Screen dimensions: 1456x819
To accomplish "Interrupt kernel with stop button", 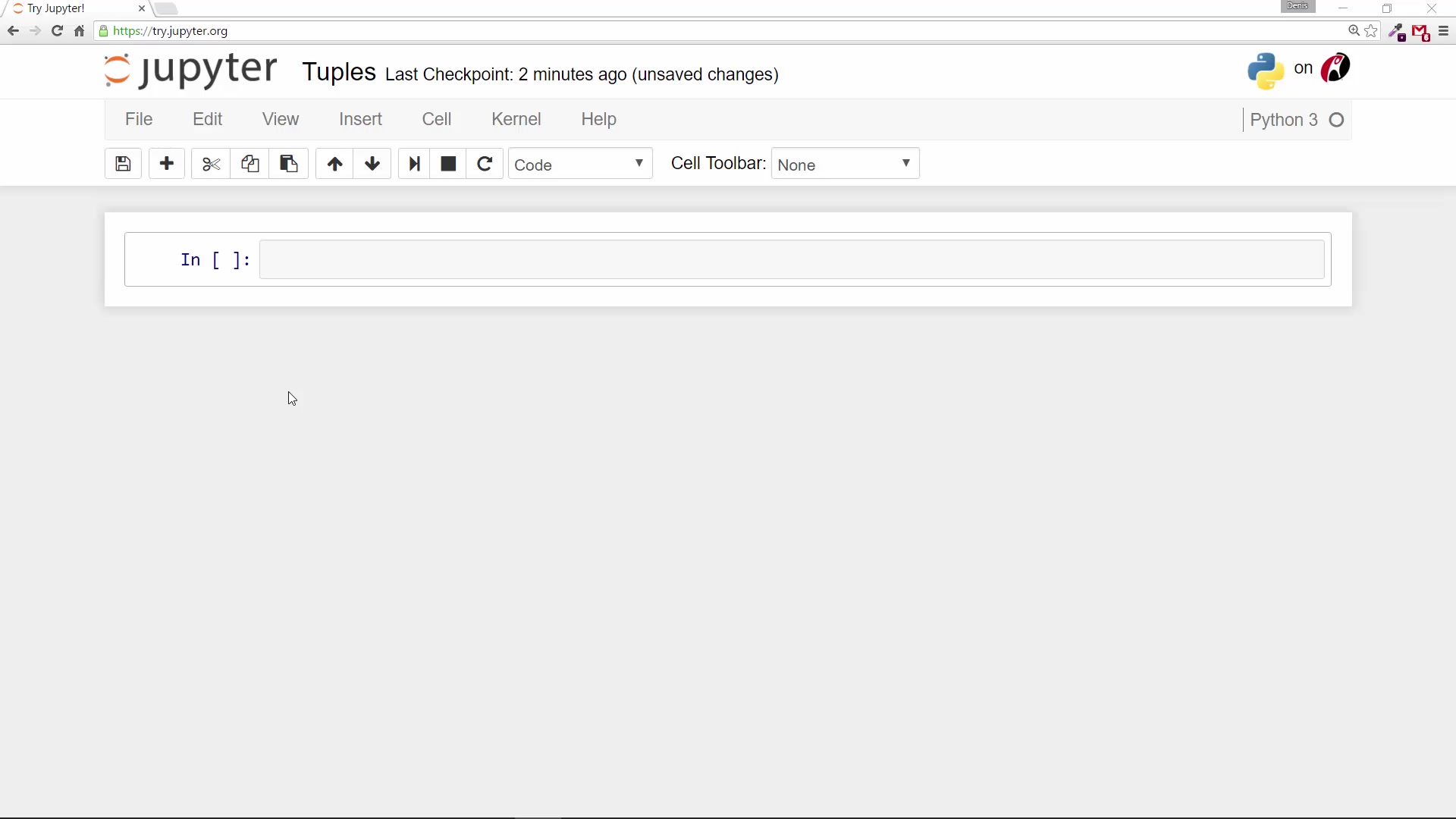I will [448, 164].
